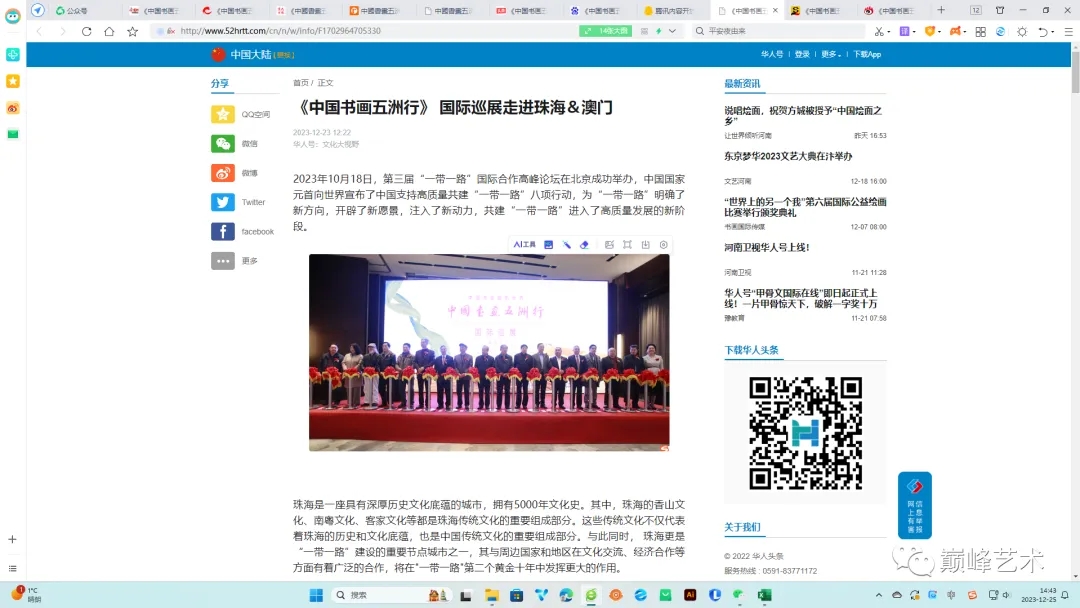1080x608 pixels.
Task: Expand the 更多 menu in the site header
Action: [832, 54]
